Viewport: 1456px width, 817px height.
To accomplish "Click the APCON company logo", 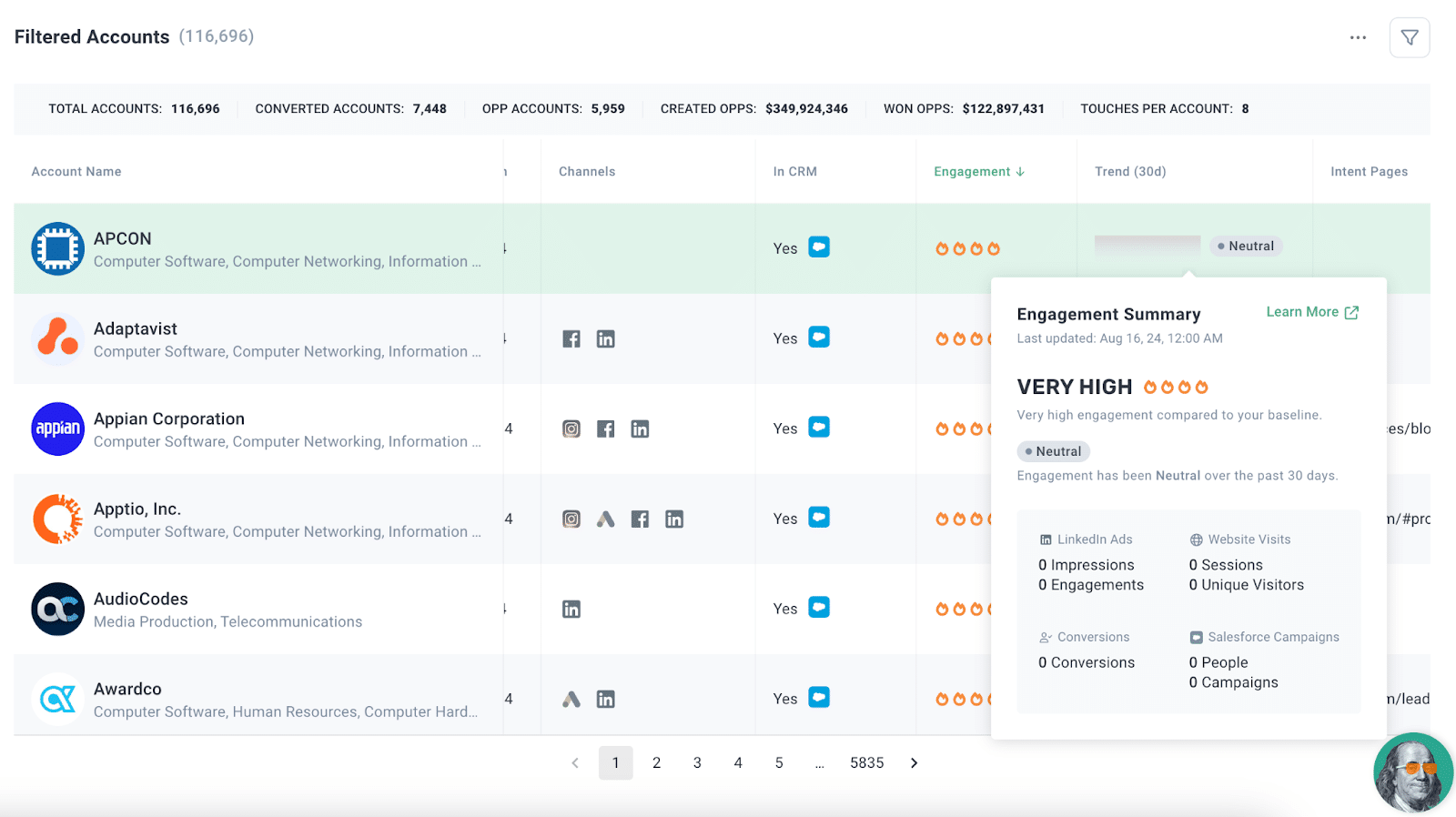I will tap(58, 248).
